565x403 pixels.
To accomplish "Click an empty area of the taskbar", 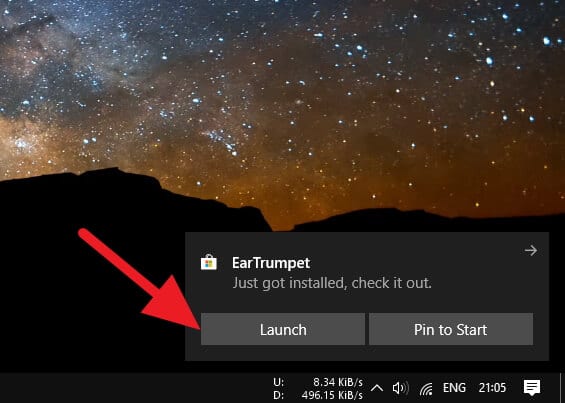I will (x=133, y=388).
